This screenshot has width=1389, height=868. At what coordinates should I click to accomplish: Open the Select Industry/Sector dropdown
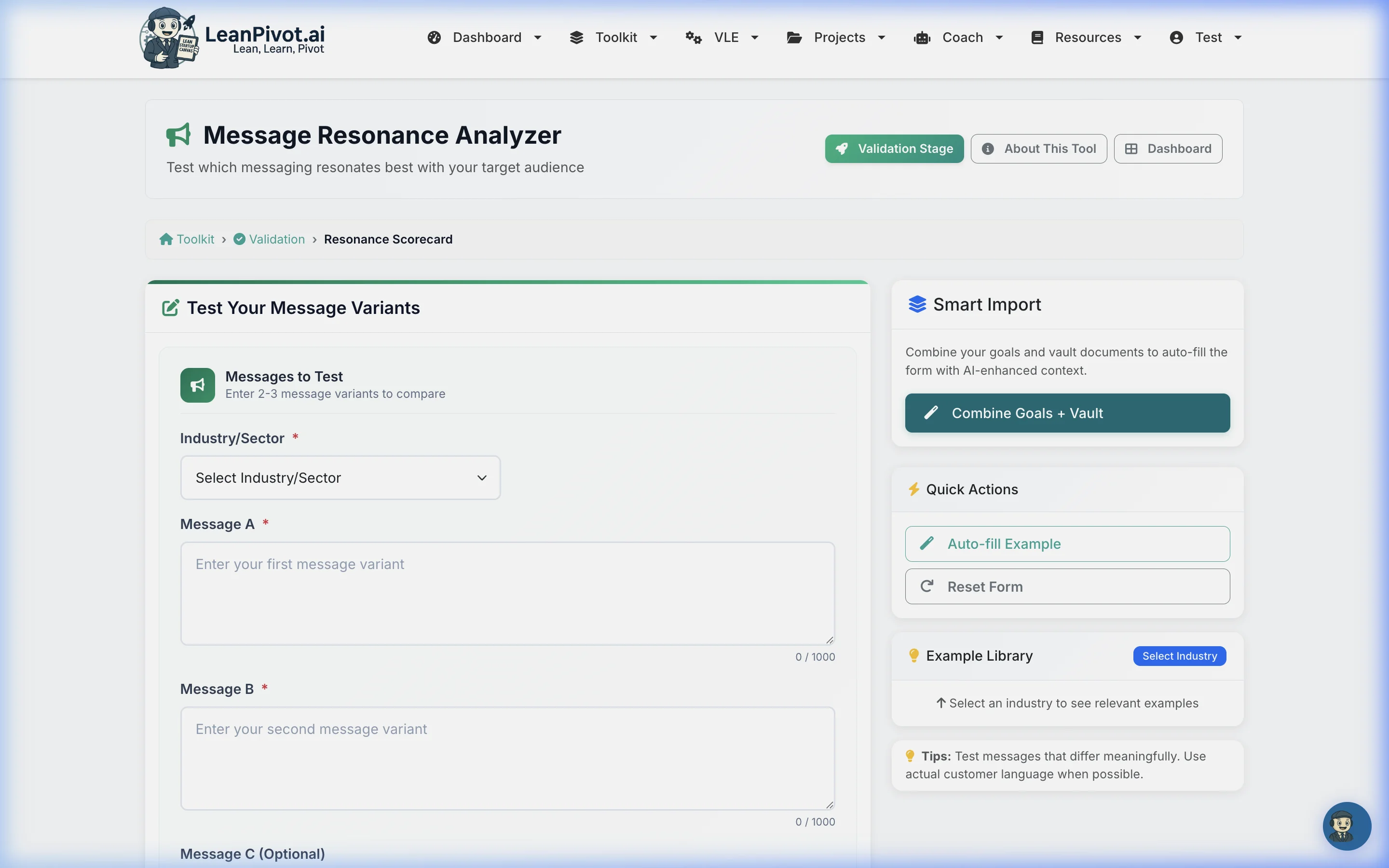tap(340, 477)
